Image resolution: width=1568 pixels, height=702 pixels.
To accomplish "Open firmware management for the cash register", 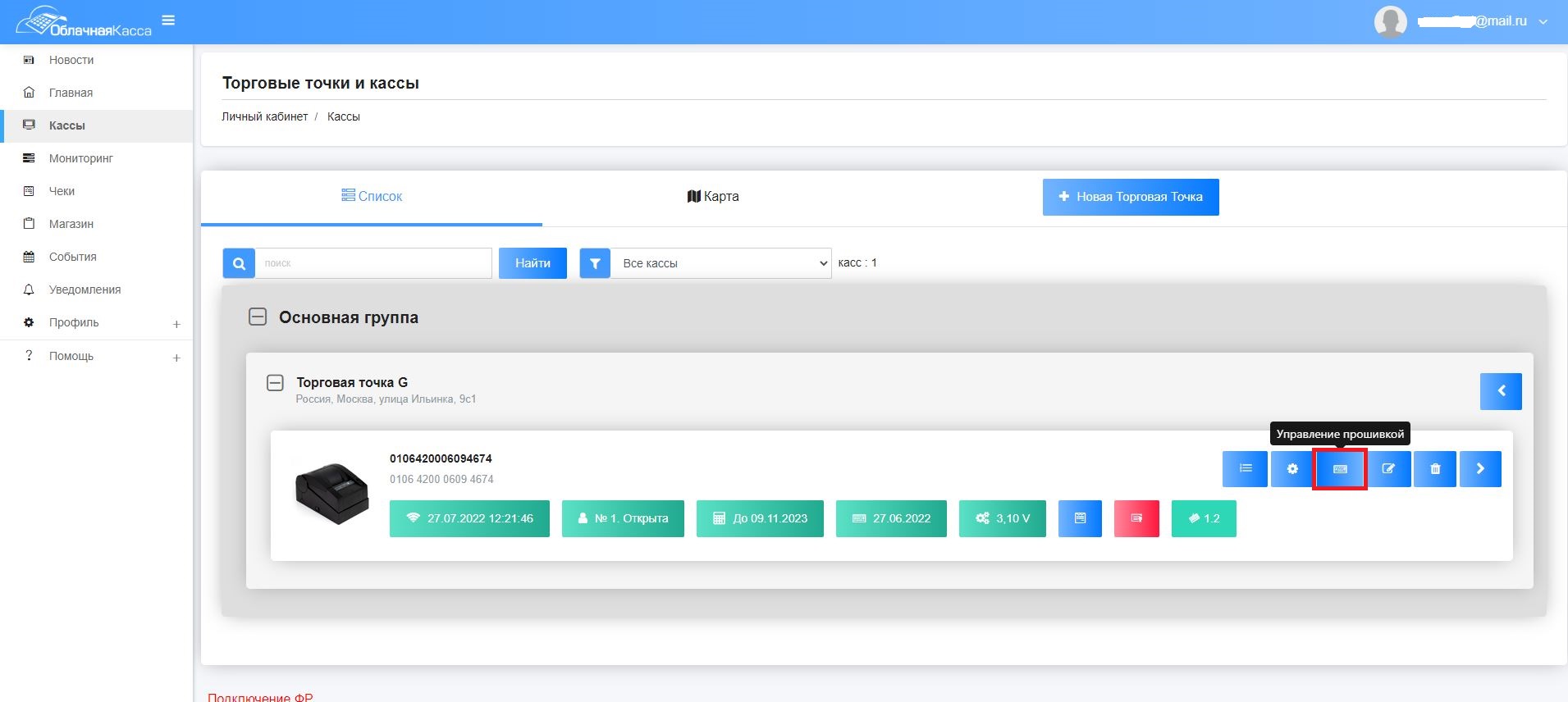I will (x=1339, y=469).
